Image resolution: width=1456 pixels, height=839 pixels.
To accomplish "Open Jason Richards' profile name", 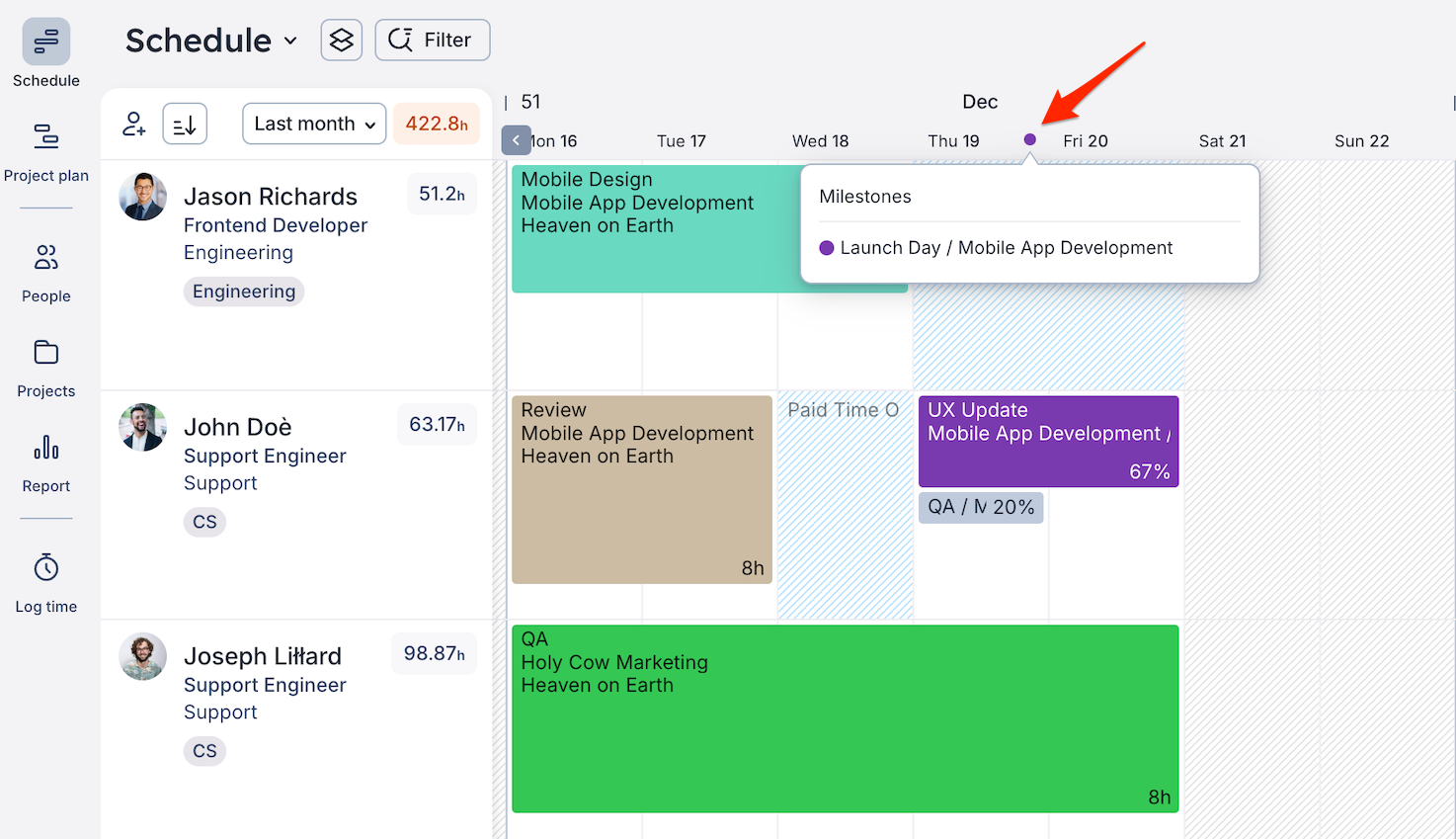I will [270, 197].
